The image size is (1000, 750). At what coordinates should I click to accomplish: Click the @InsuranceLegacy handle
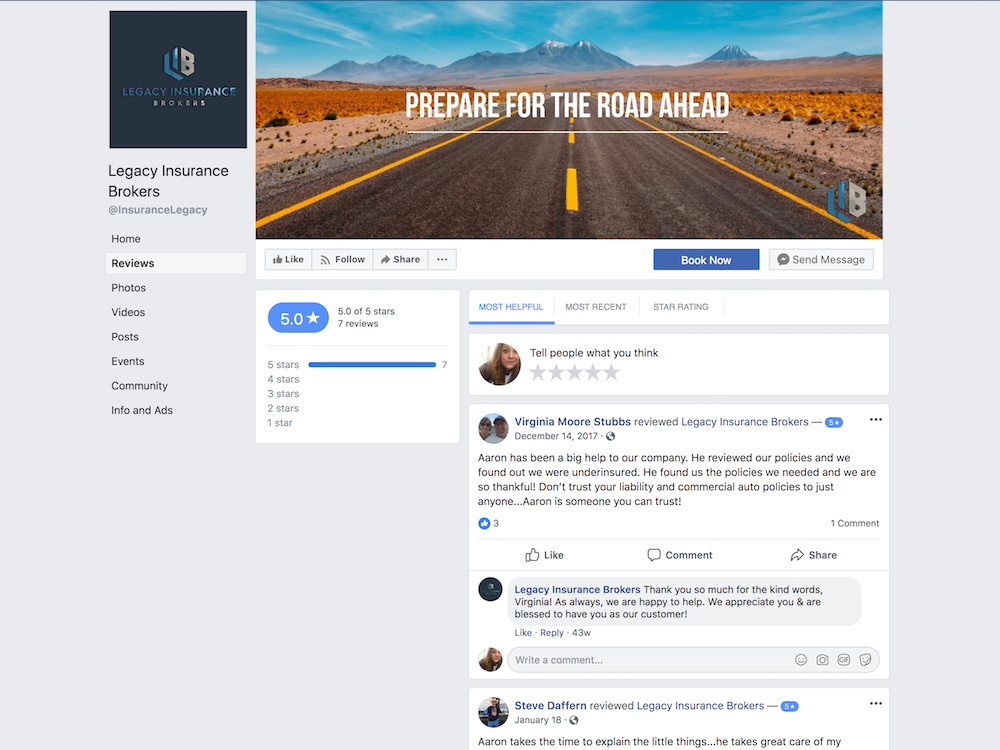coord(158,210)
